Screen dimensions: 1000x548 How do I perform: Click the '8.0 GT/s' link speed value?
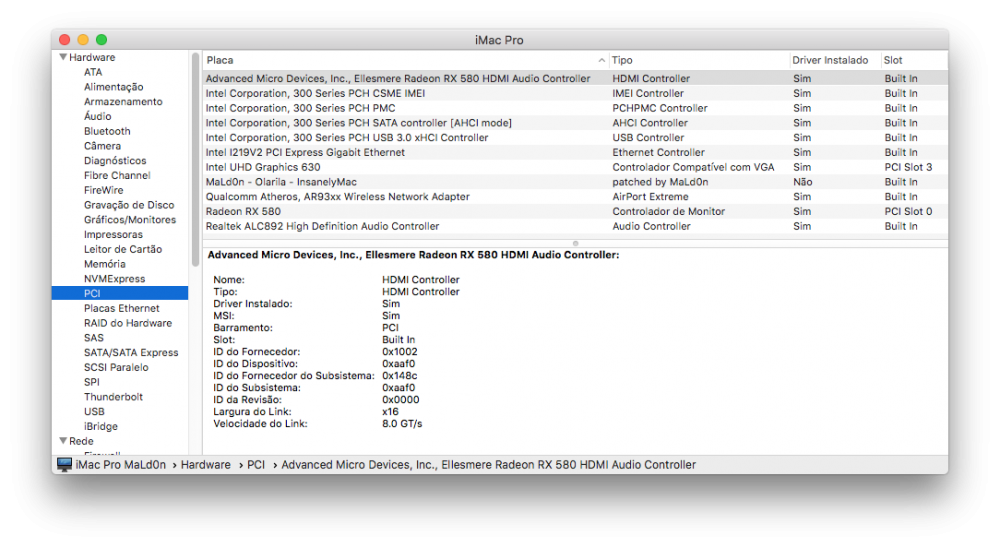tap(402, 424)
